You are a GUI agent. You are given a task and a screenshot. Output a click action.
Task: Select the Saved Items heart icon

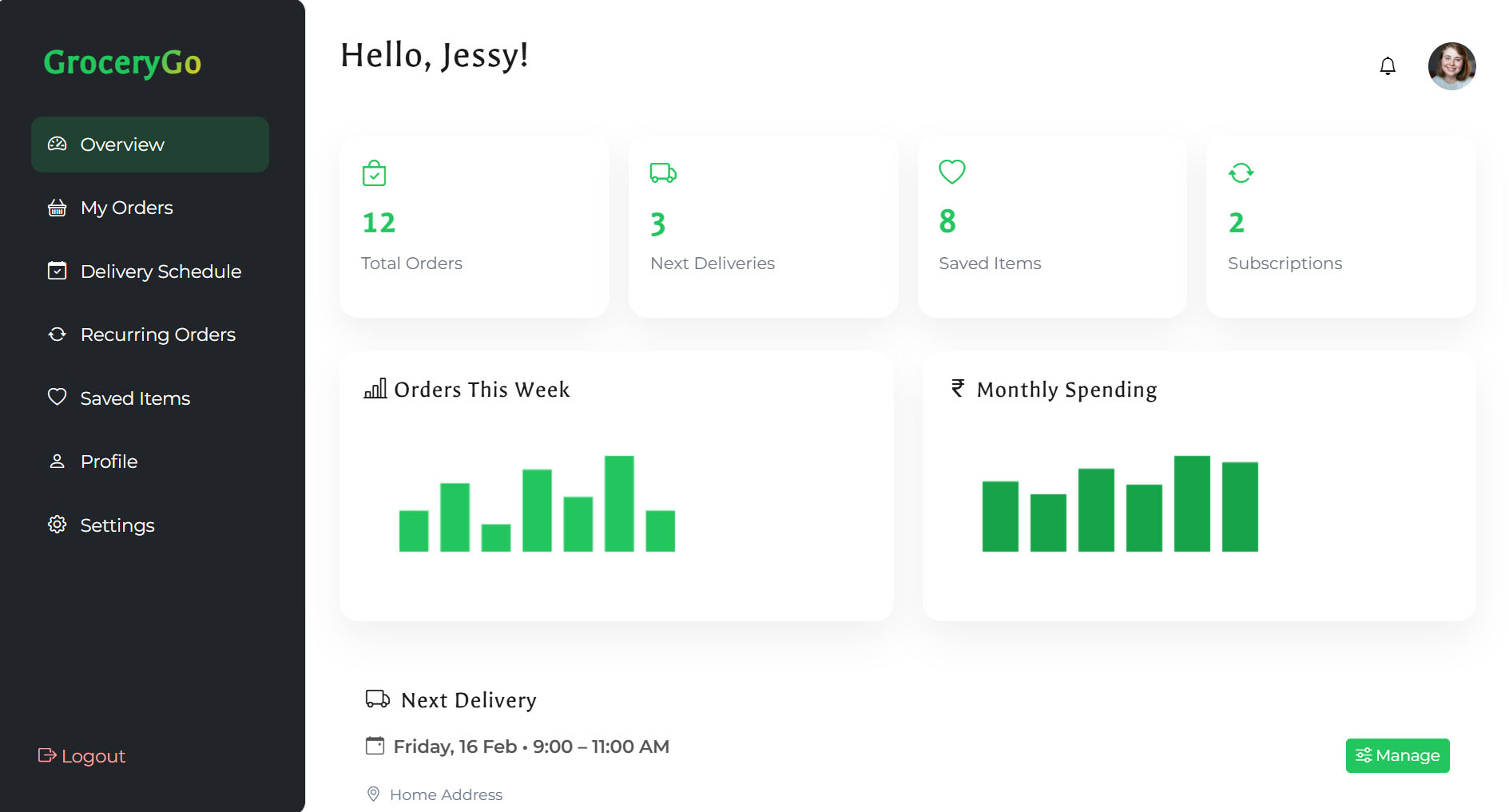pyautogui.click(x=55, y=398)
